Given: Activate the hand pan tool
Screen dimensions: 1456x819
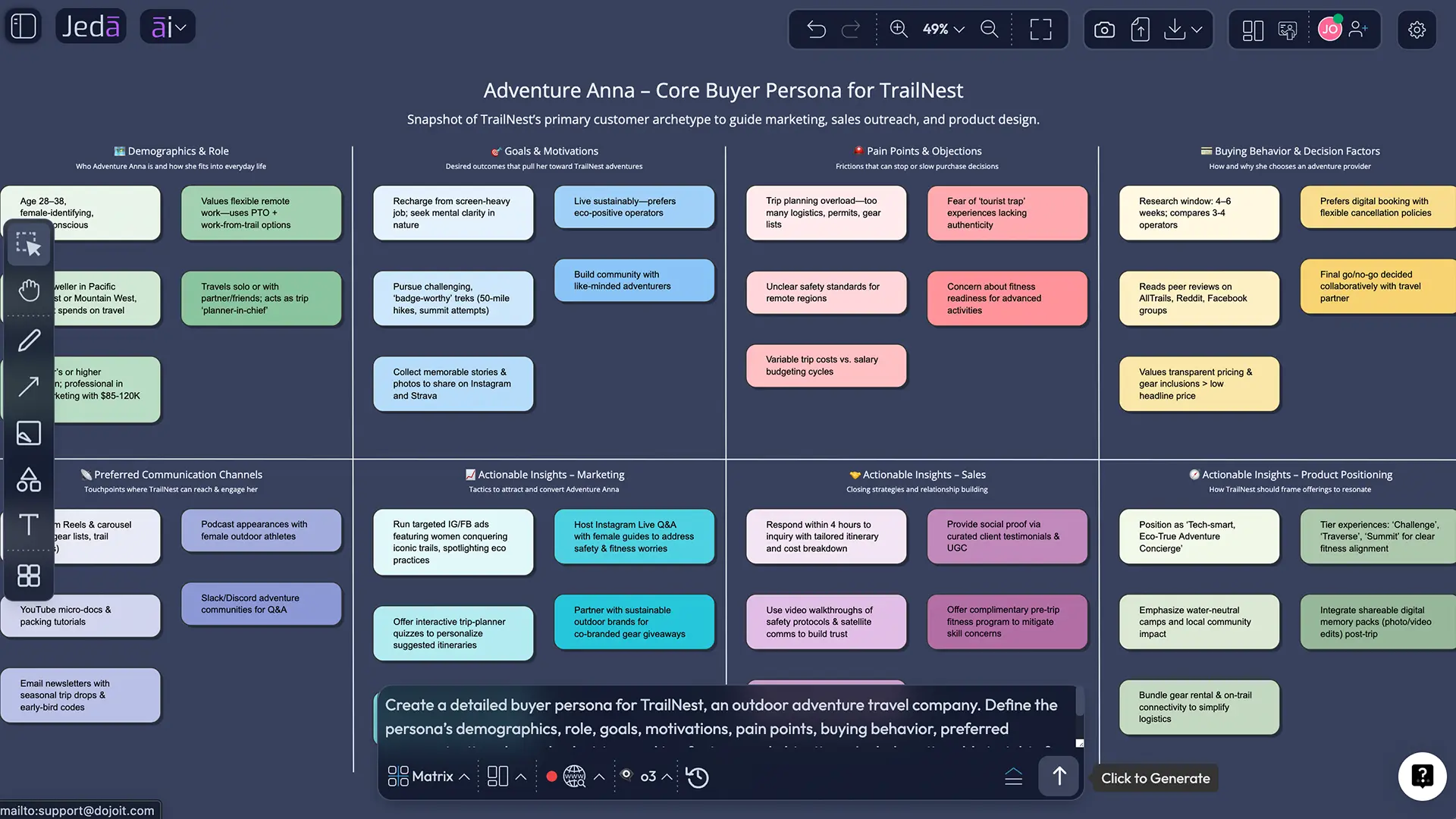Looking at the screenshot, I should pos(29,290).
